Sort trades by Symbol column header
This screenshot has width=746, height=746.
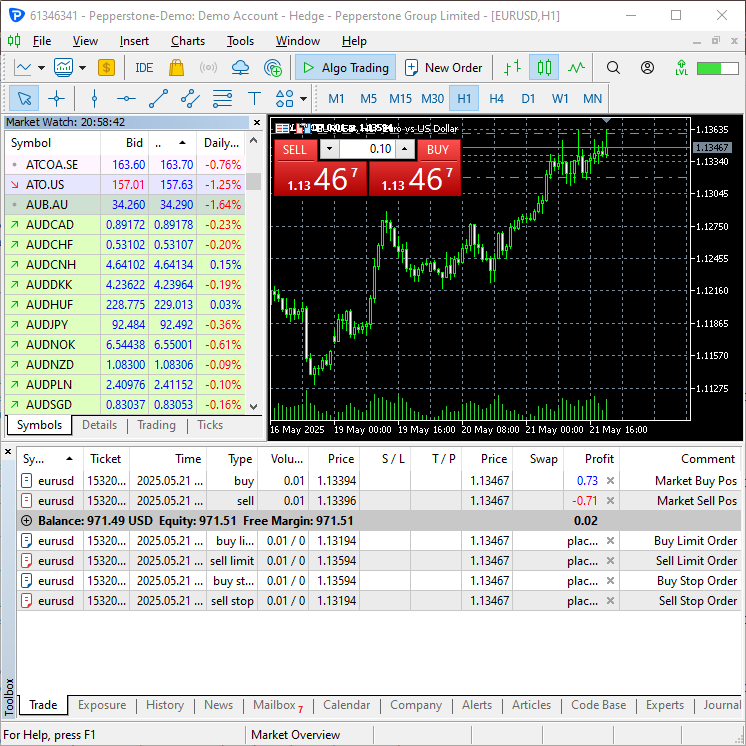[50, 459]
